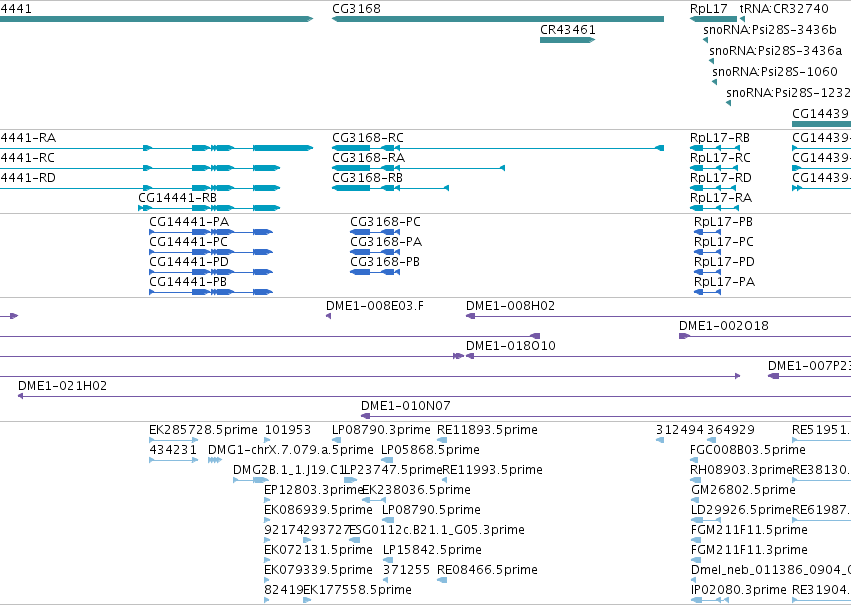
Task: Open EK285728.5prime EST label
Action: click(x=204, y=430)
